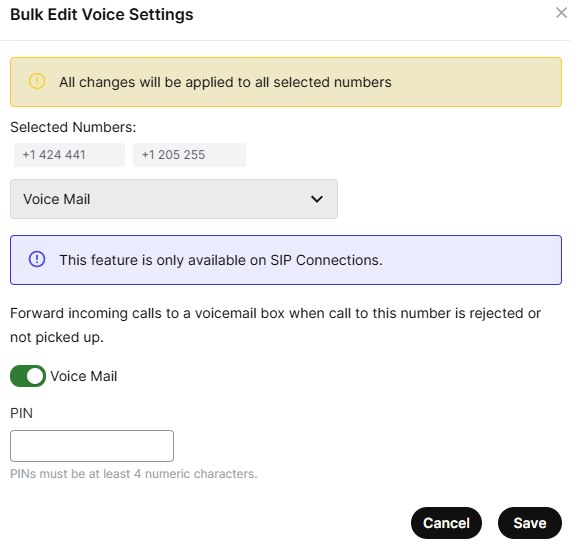Close the Bulk Edit Voice Settings dialog
The image size is (572, 545).
coord(561,13)
